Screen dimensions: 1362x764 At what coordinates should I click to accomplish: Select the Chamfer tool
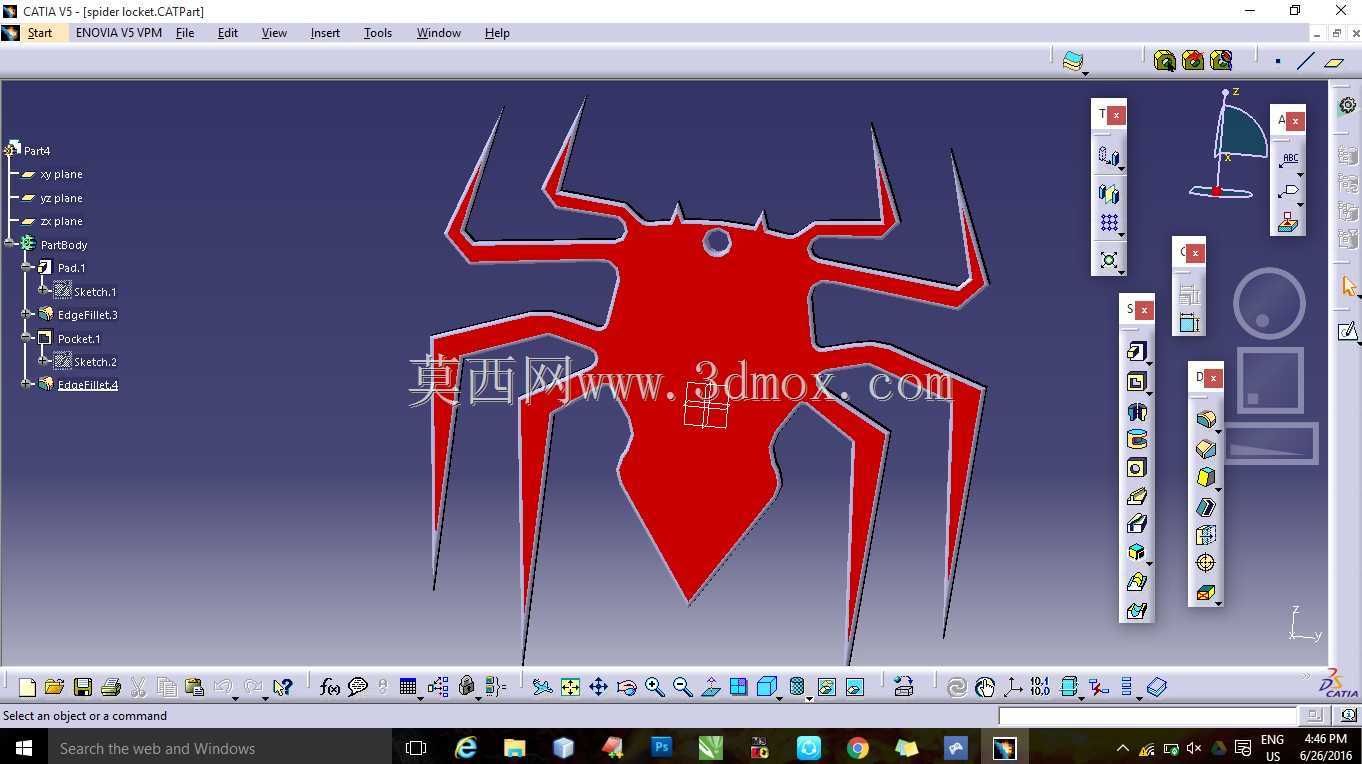tap(1206, 449)
